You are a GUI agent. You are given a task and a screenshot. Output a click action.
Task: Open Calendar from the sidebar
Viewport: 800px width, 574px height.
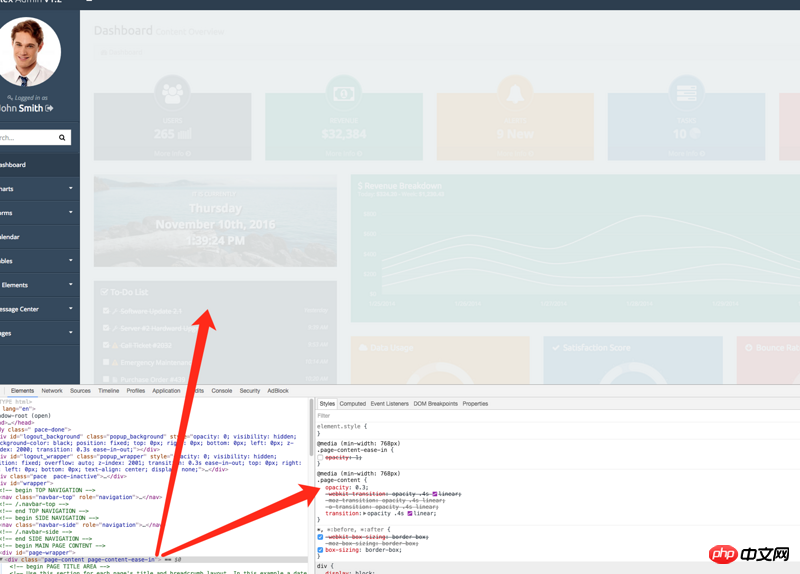(10, 237)
